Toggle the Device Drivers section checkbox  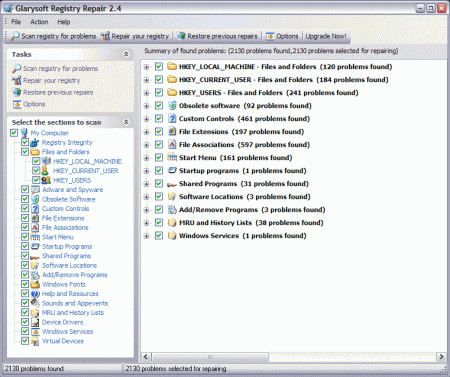(x=25, y=322)
